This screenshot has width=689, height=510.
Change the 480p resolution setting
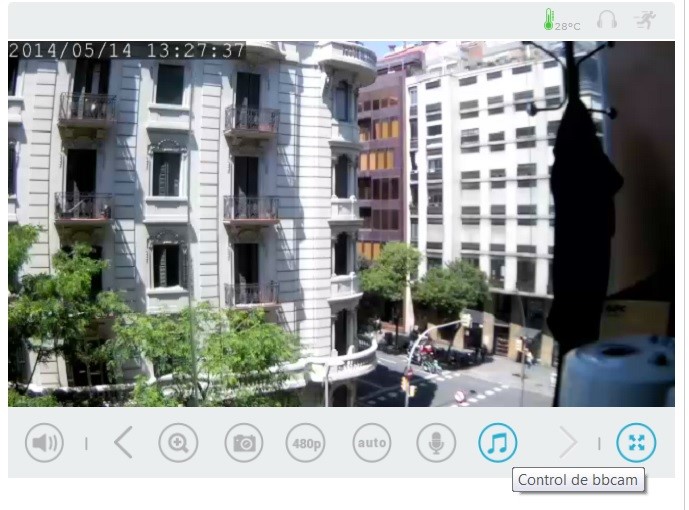click(306, 443)
